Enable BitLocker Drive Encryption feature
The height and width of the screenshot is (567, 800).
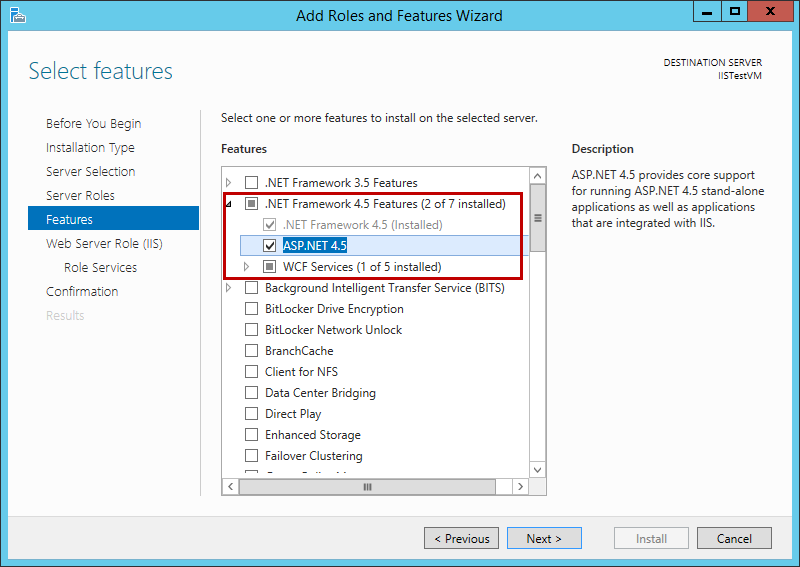(x=251, y=309)
